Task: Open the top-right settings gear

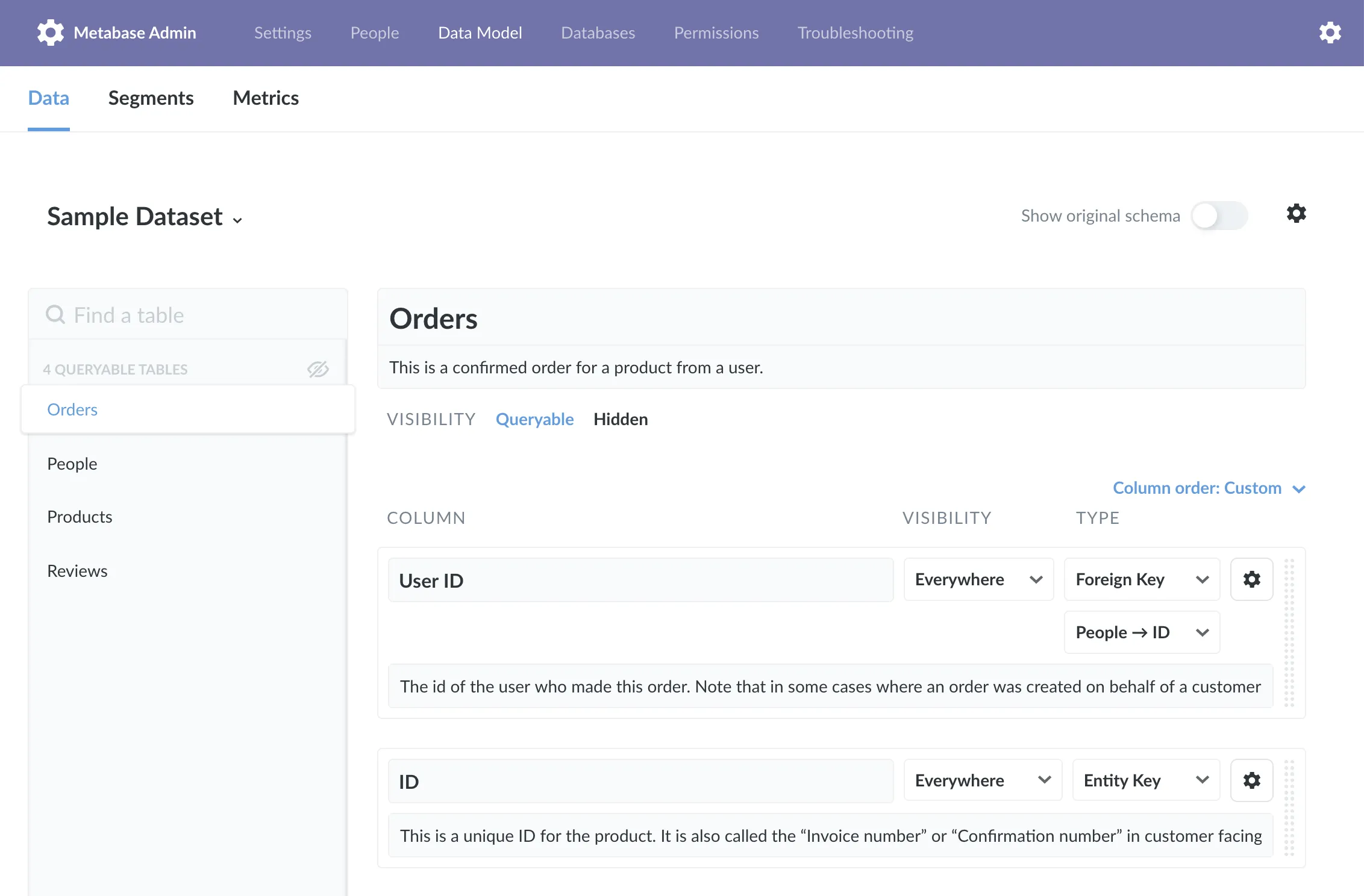Action: point(1330,33)
